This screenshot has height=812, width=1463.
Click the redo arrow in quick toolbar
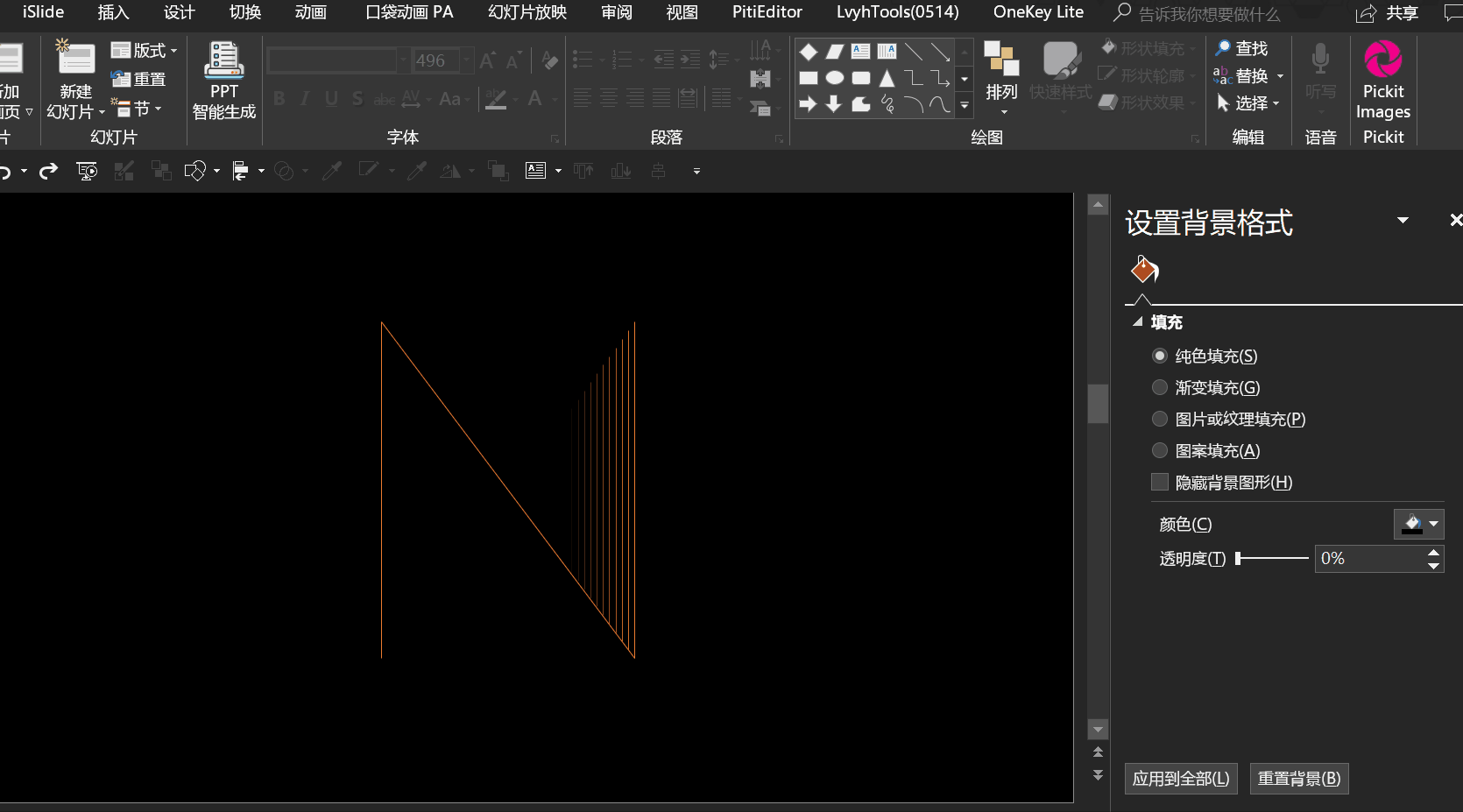[49, 171]
